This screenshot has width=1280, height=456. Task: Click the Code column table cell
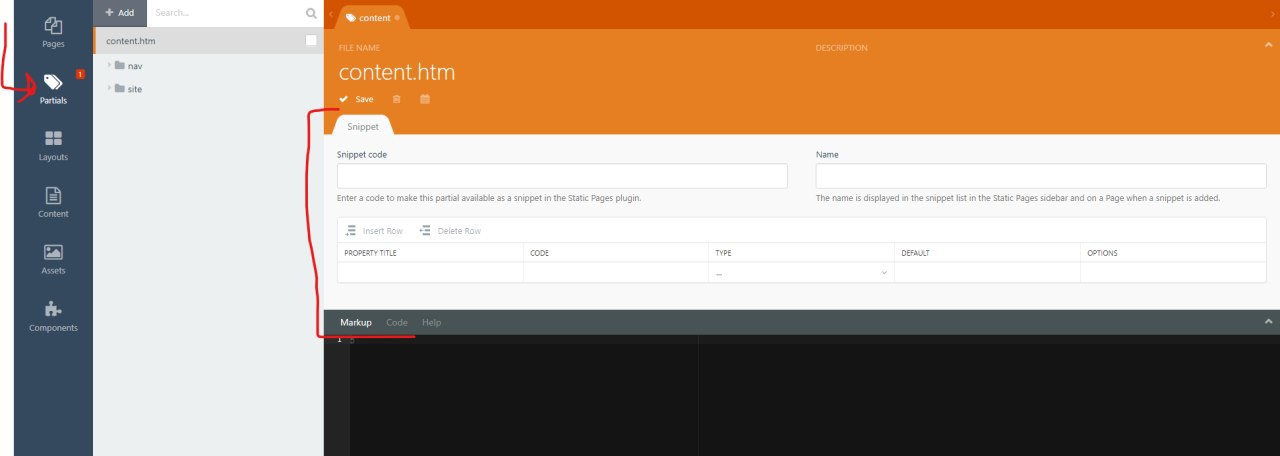[616, 272]
